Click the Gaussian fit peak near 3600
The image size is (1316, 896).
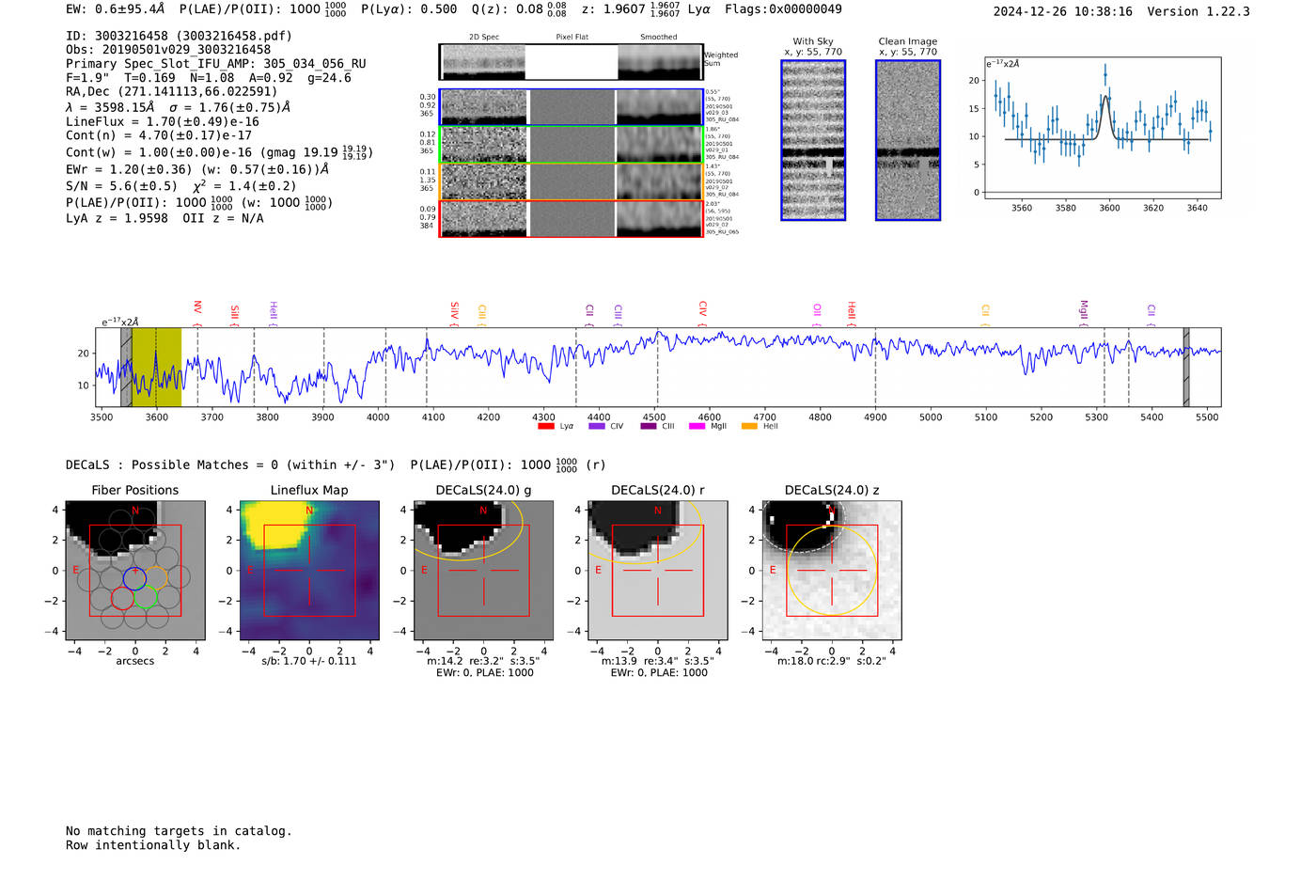pos(1105,96)
